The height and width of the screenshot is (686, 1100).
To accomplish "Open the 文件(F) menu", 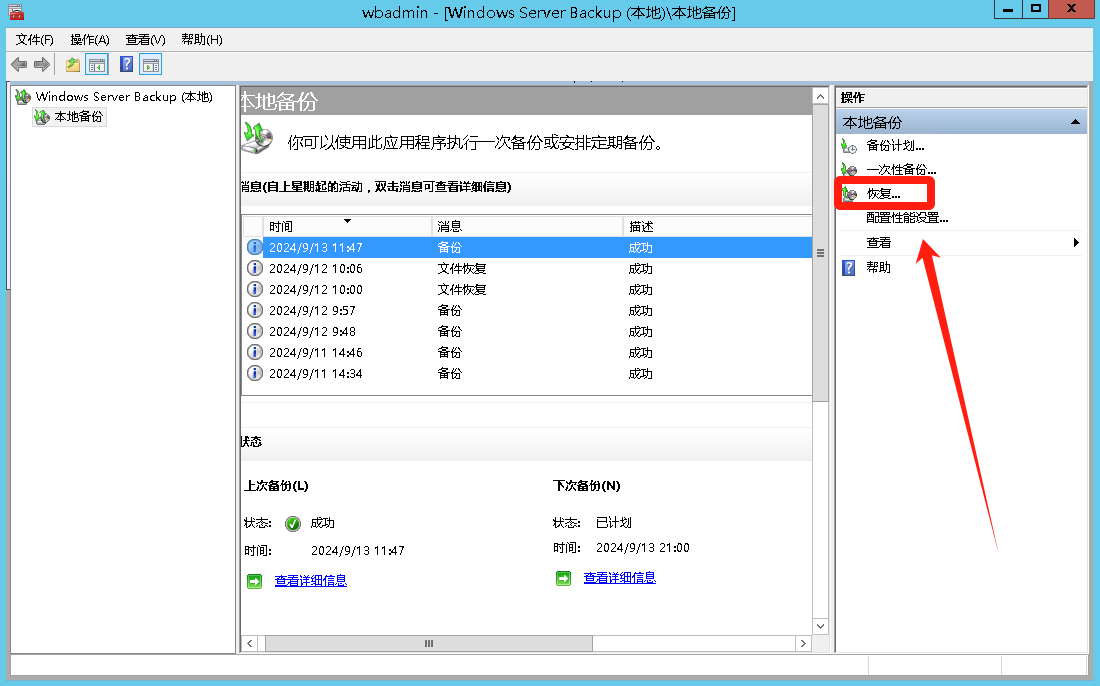I will tap(35, 40).
